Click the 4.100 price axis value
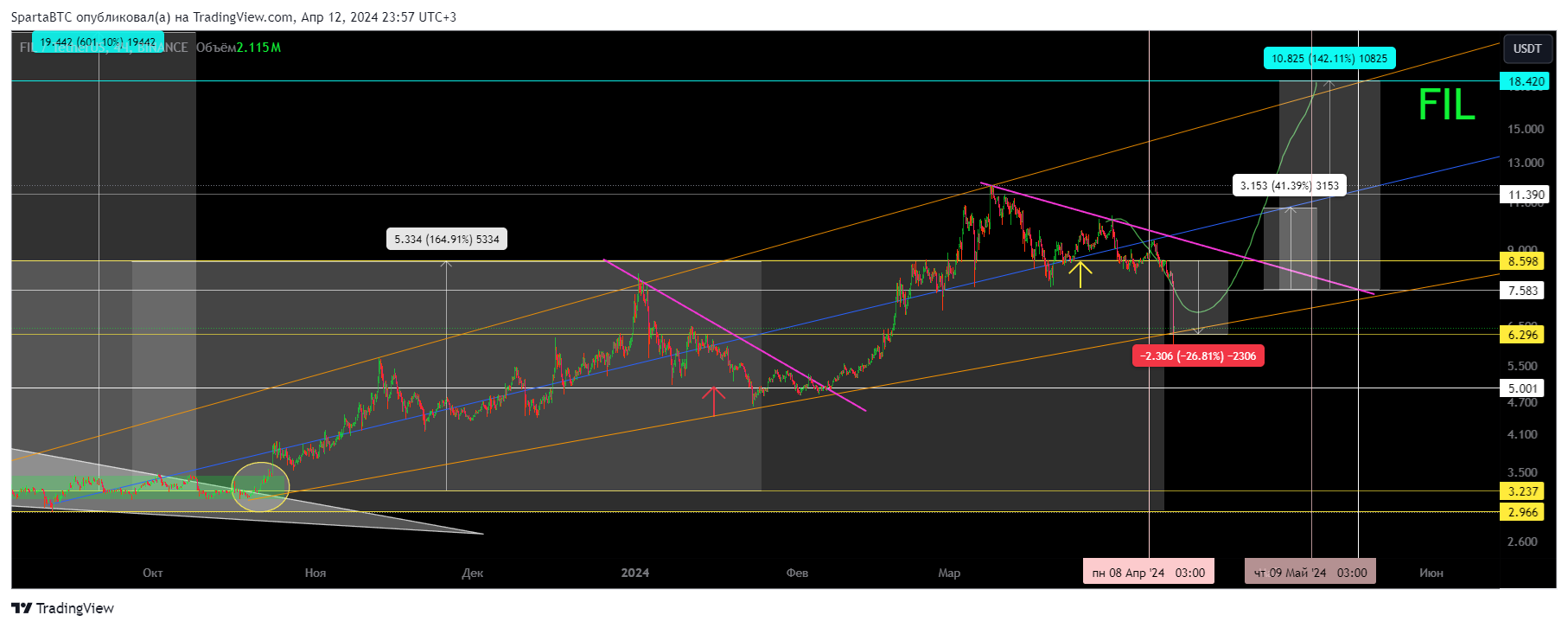 1522,434
